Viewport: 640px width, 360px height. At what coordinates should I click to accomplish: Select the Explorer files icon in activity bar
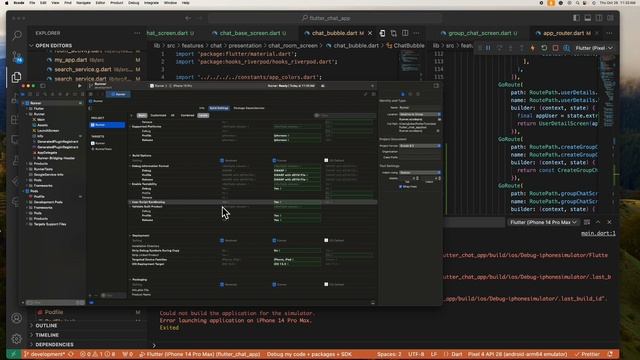tap(16, 77)
